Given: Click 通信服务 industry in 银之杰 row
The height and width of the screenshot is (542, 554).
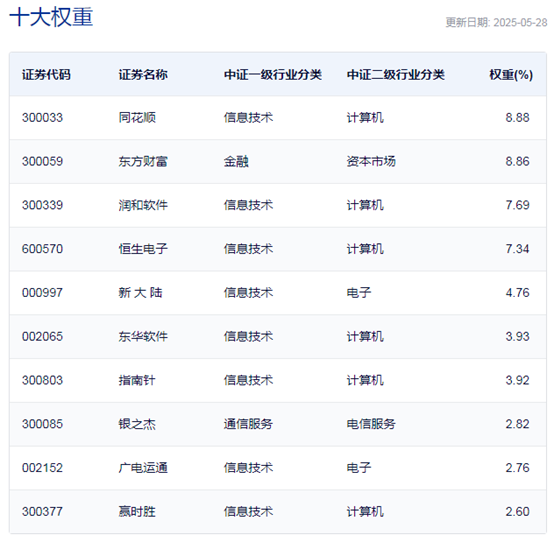Looking at the screenshot, I should pos(248,424).
